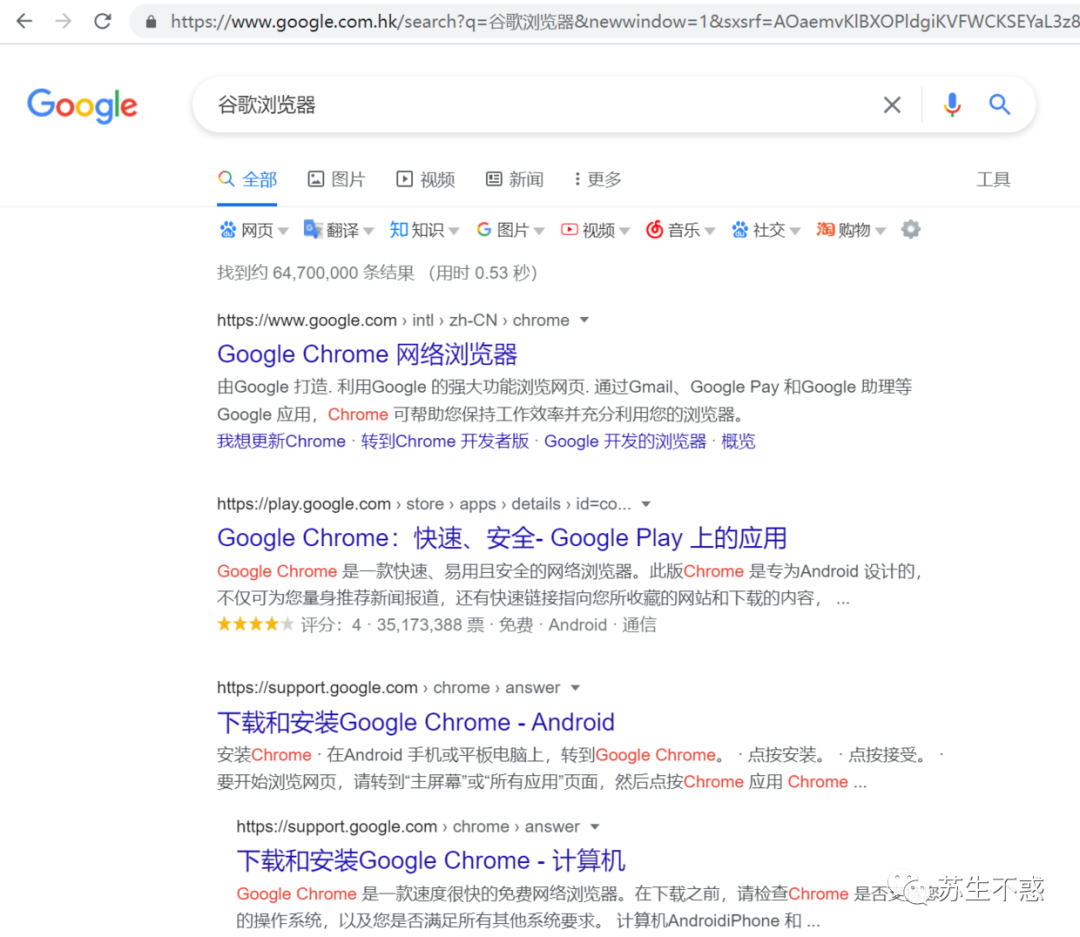Open the 概览 sitelink

tap(738, 441)
